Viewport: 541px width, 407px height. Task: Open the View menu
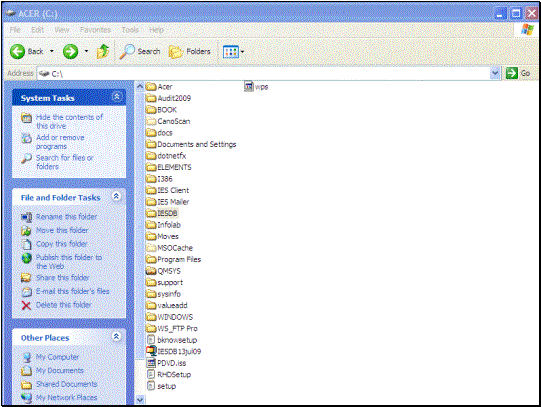62,30
